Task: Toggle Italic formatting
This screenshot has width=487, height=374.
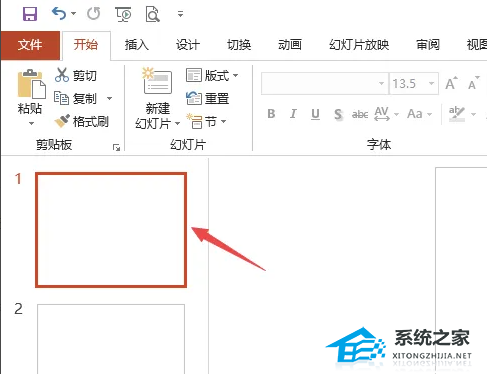Action: [293, 114]
